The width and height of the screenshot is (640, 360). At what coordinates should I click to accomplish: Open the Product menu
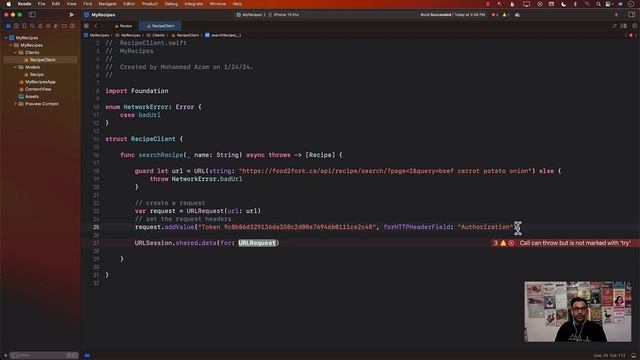coord(150,4)
